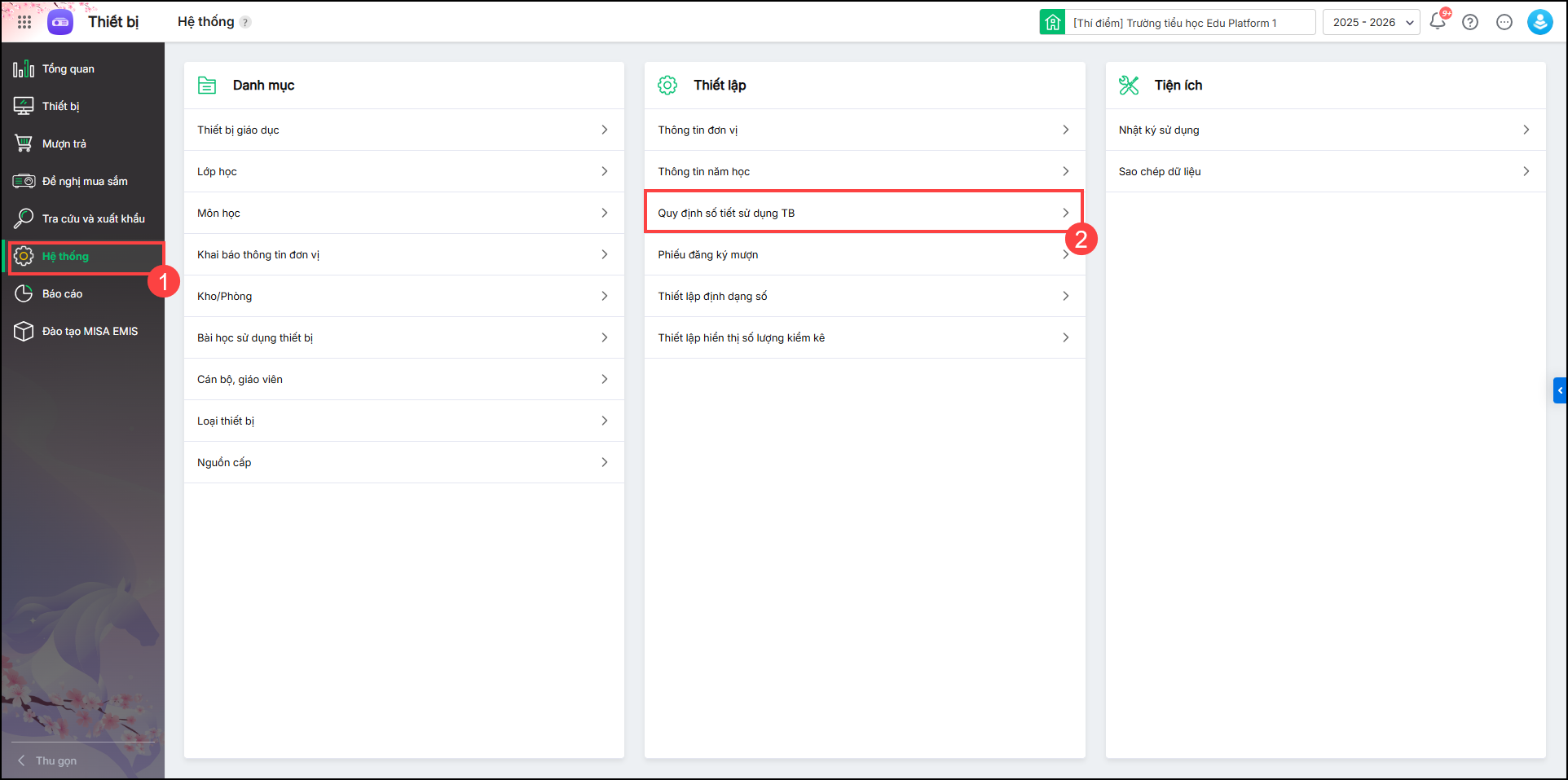Screen dimensions: 1568x780
Task: Expand the right-edge side panel arrow
Action: (1560, 390)
